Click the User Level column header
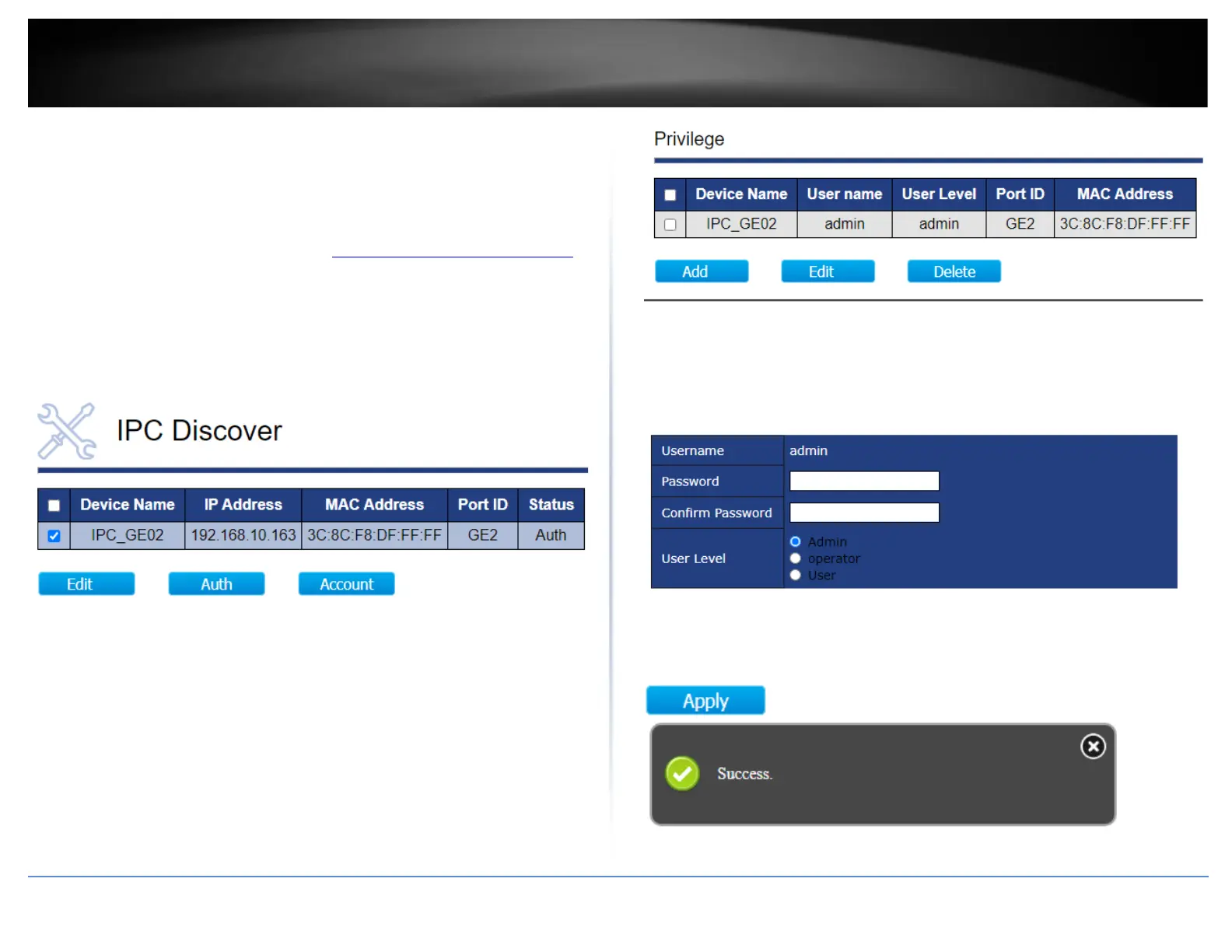 pyautogui.click(x=939, y=194)
